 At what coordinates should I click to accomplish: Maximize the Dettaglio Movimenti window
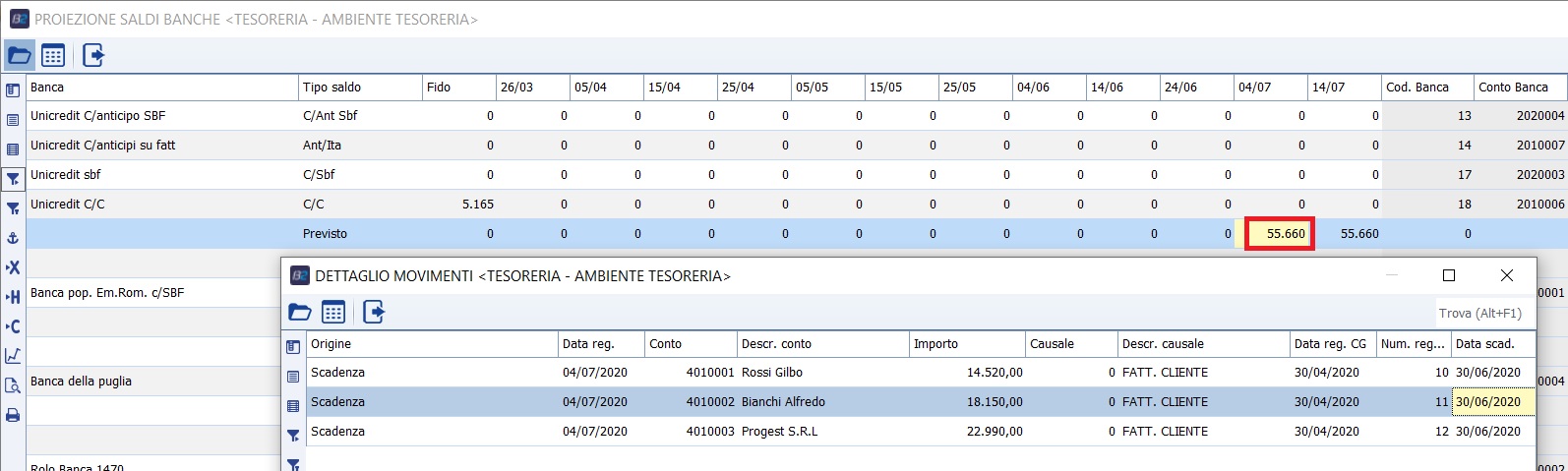[x=1448, y=276]
